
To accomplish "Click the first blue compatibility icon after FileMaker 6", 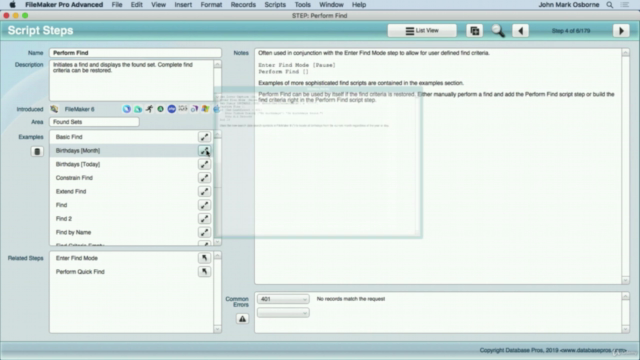I will point(127,109).
